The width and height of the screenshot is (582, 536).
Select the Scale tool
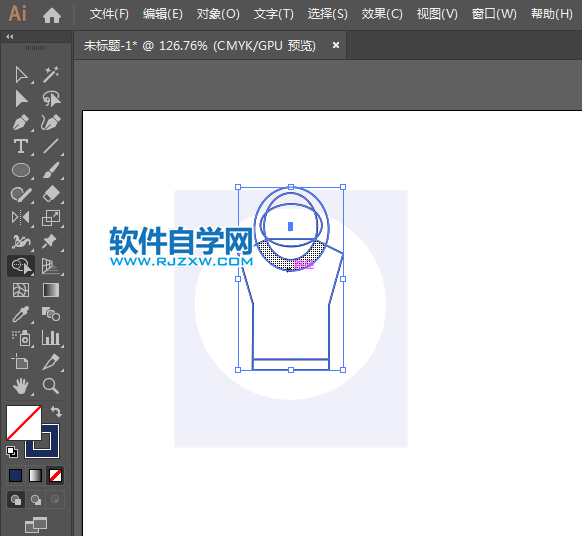pos(51,218)
